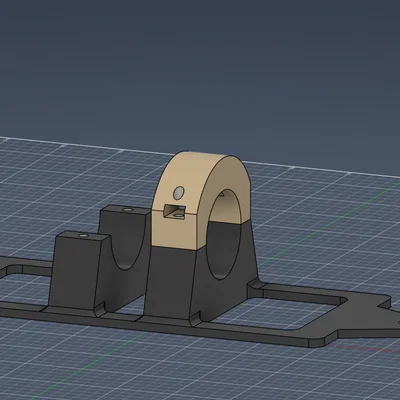Select the rectangular nut slot on beige cap
Viewport: 400px width, 400px height.
click(174, 212)
